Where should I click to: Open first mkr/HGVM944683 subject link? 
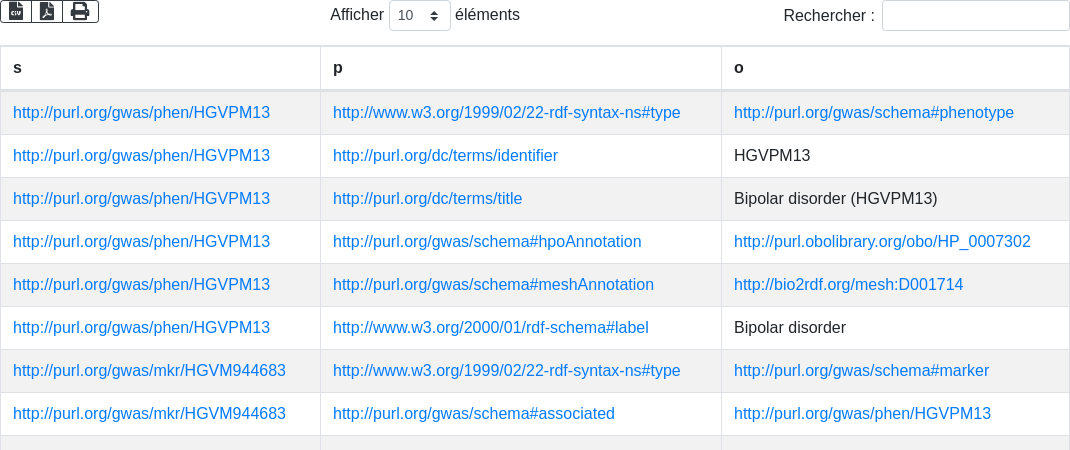(149, 371)
